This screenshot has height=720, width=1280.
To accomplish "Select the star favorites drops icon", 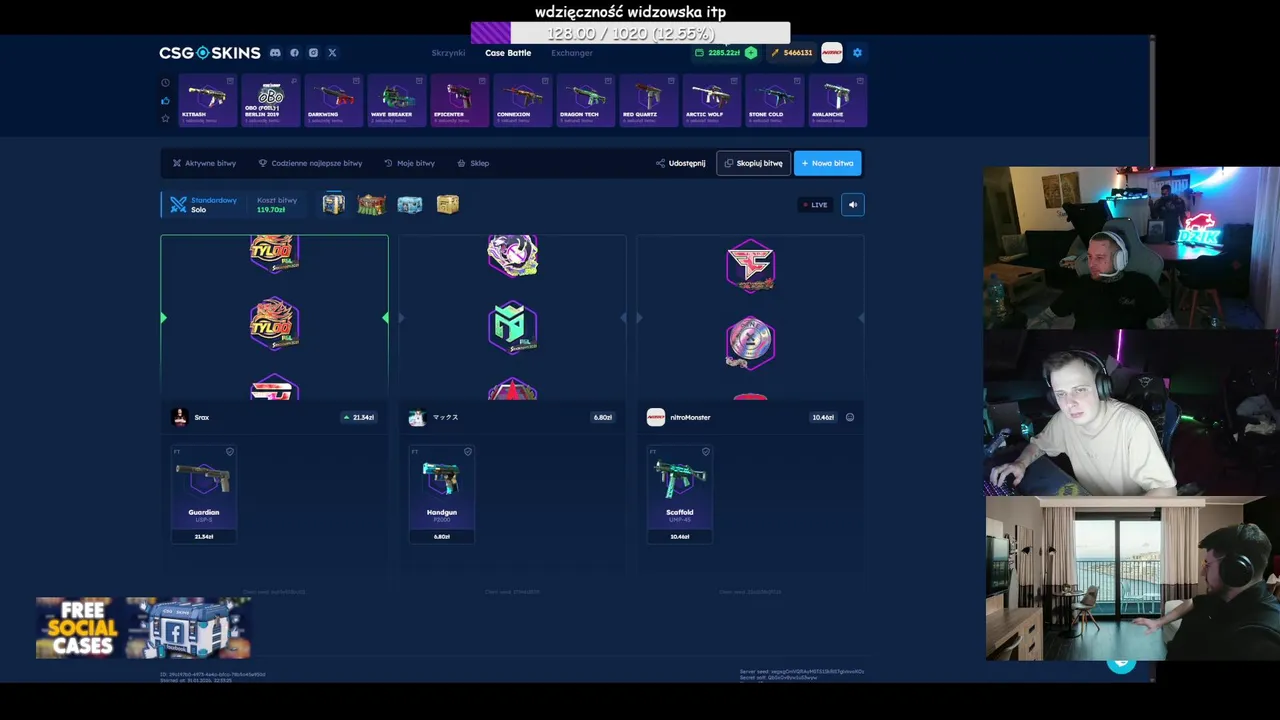I will [x=165, y=118].
